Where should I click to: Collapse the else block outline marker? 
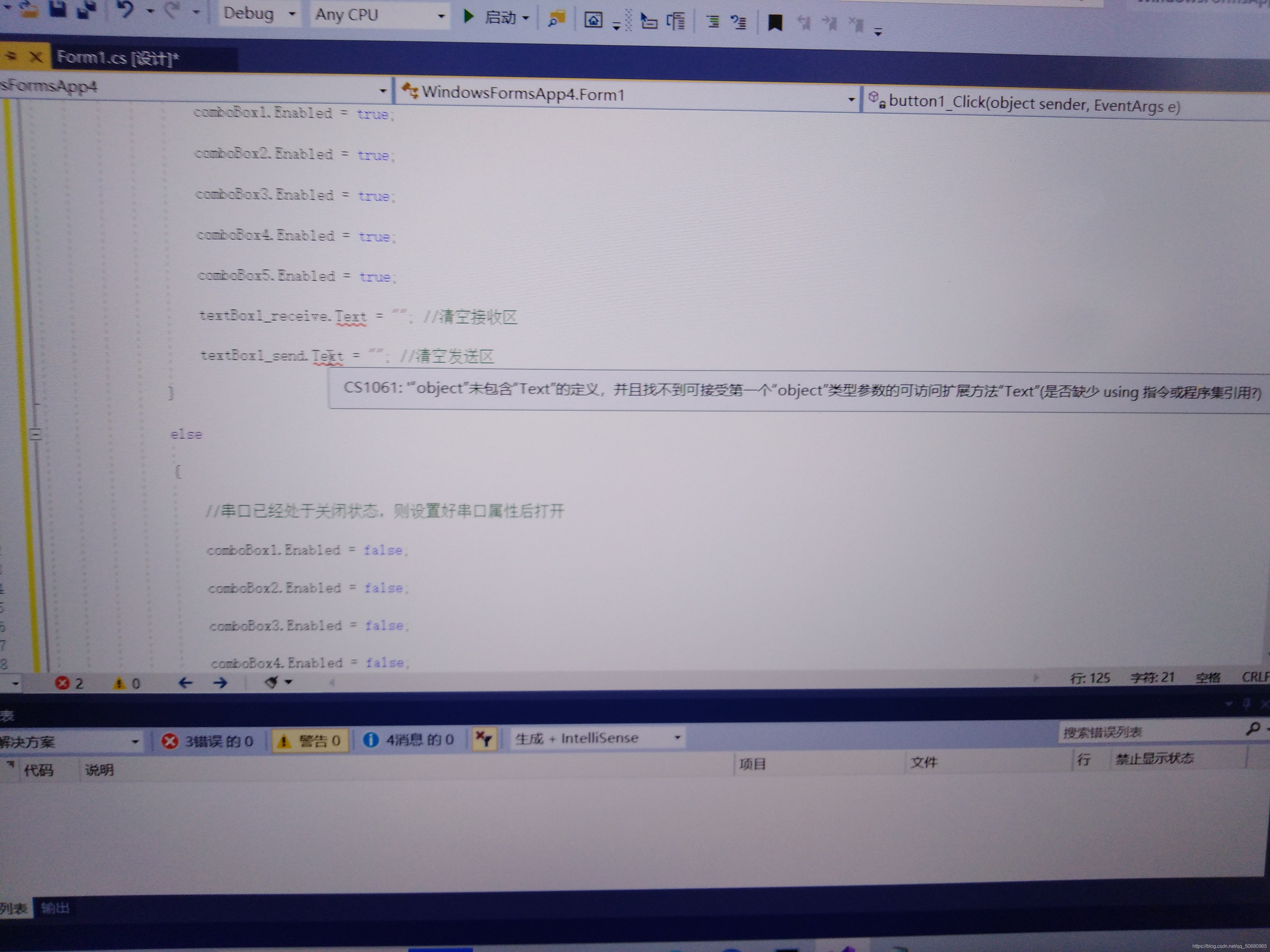pos(35,434)
